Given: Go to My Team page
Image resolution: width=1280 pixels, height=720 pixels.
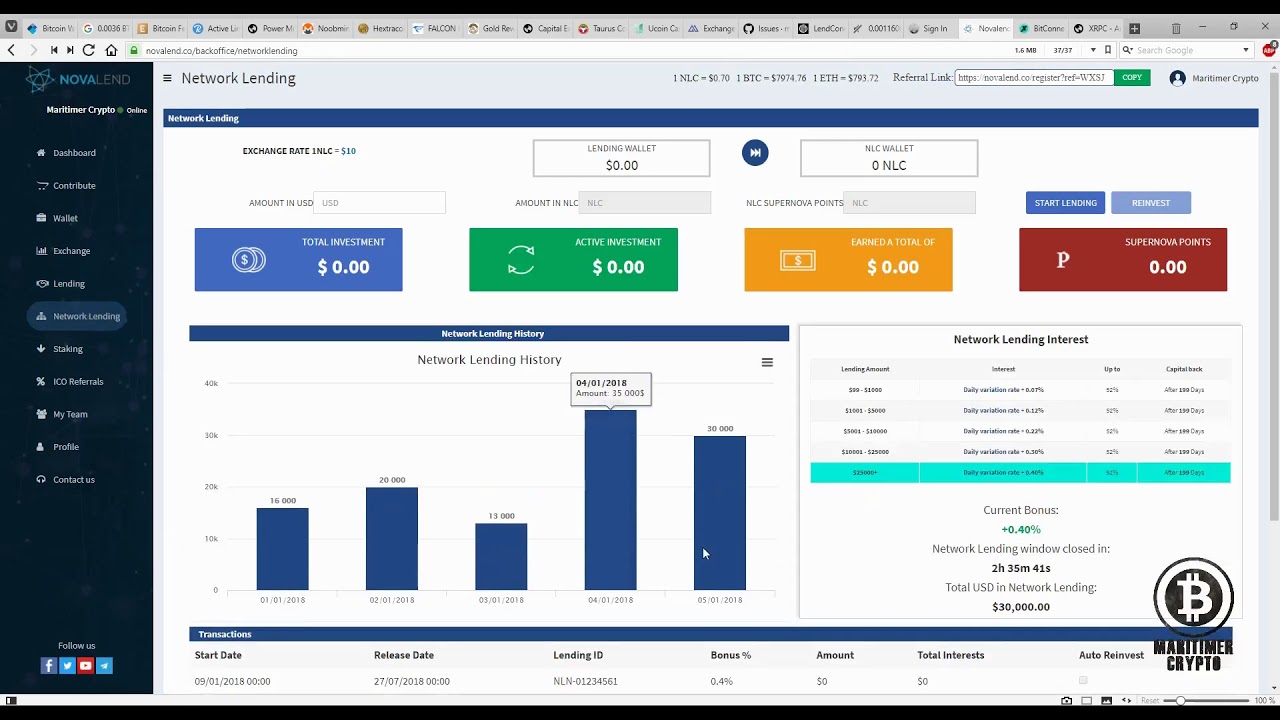Looking at the screenshot, I should [62, 414].
